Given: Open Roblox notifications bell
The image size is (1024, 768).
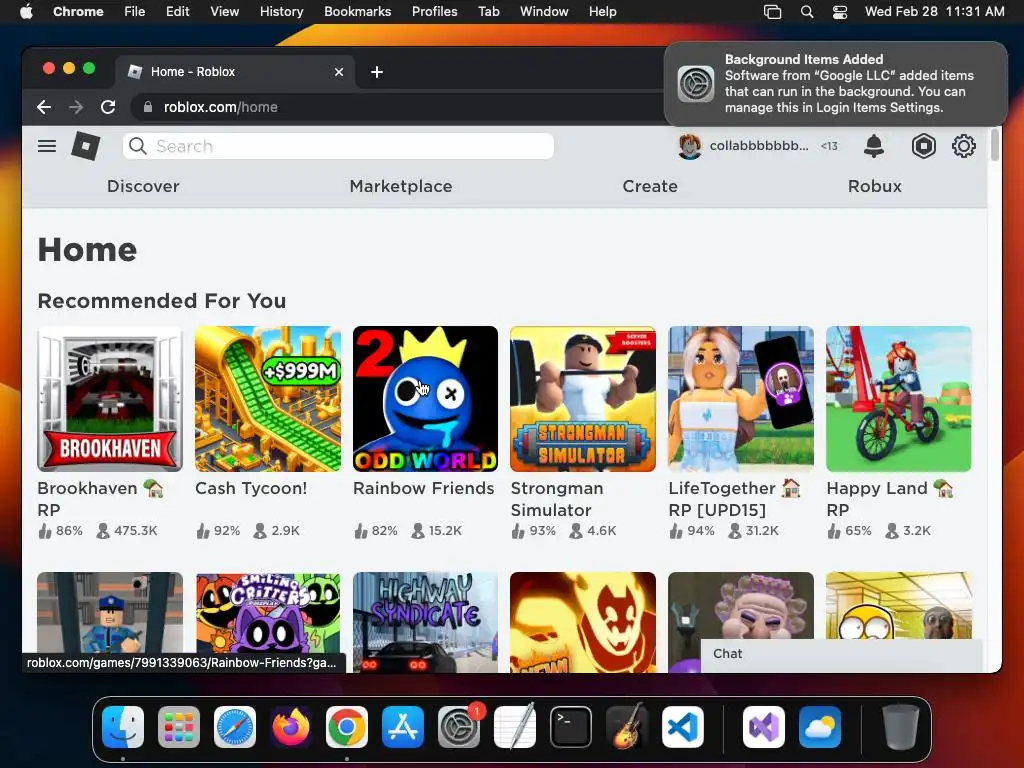Looking at the screenshot, I should pos(874,146).
